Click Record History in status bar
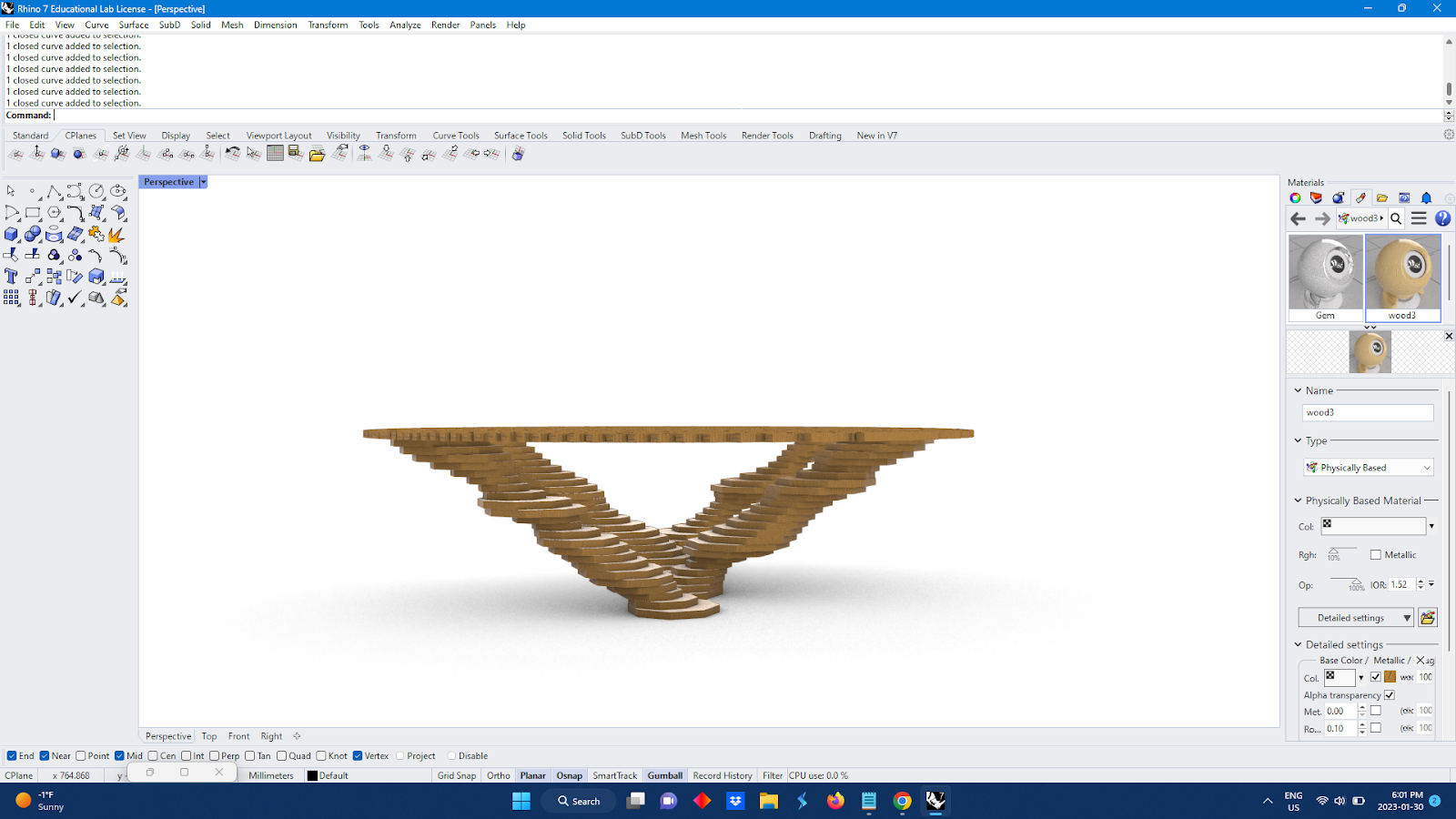 723,775
